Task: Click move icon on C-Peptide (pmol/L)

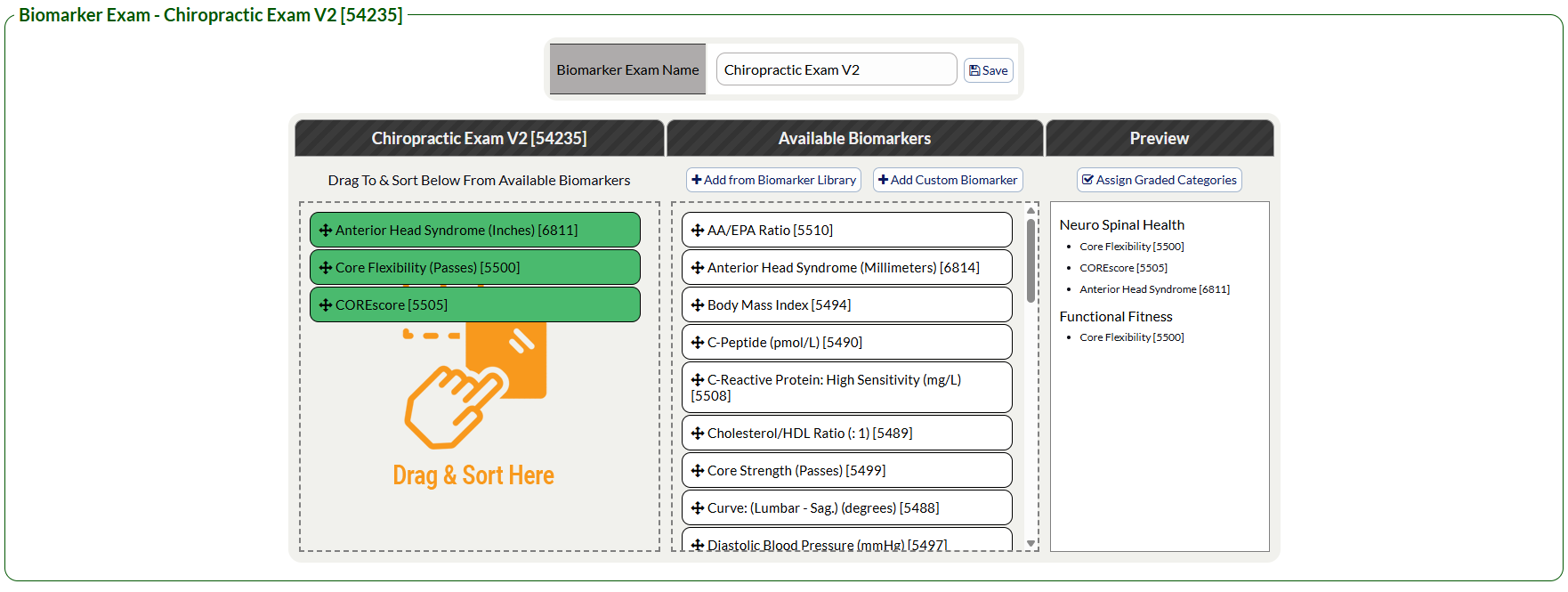Action: point(698,342)
